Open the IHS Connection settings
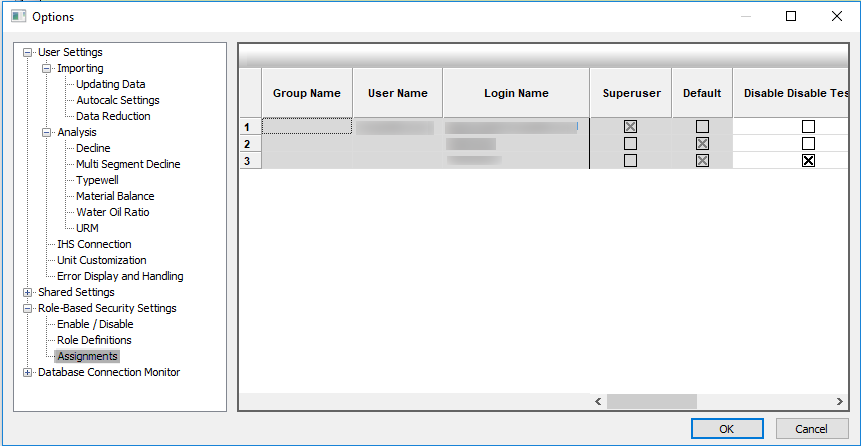 tap(94, 244)
